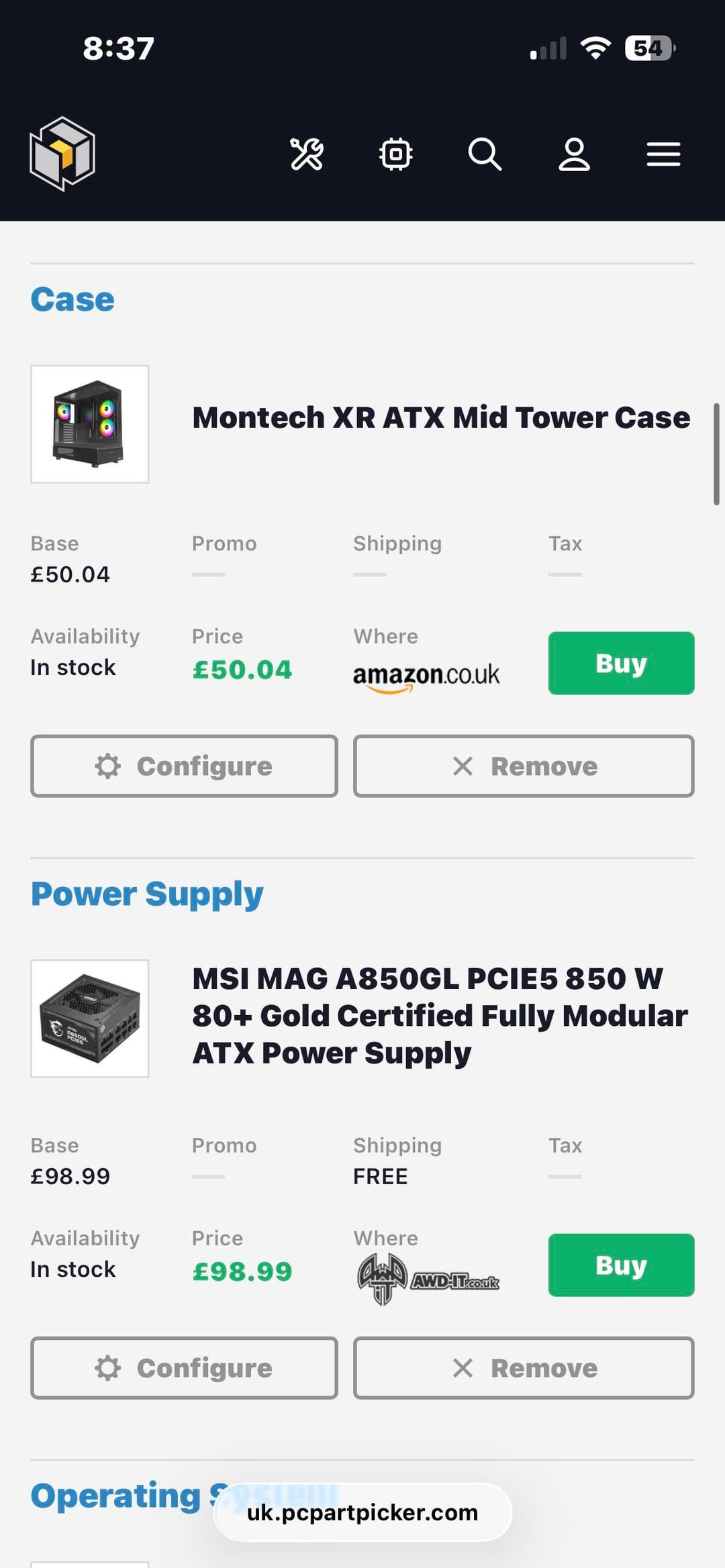
Task: Buy the MSI power supply
Action: pyautogui.click(x=621, y=1265)
